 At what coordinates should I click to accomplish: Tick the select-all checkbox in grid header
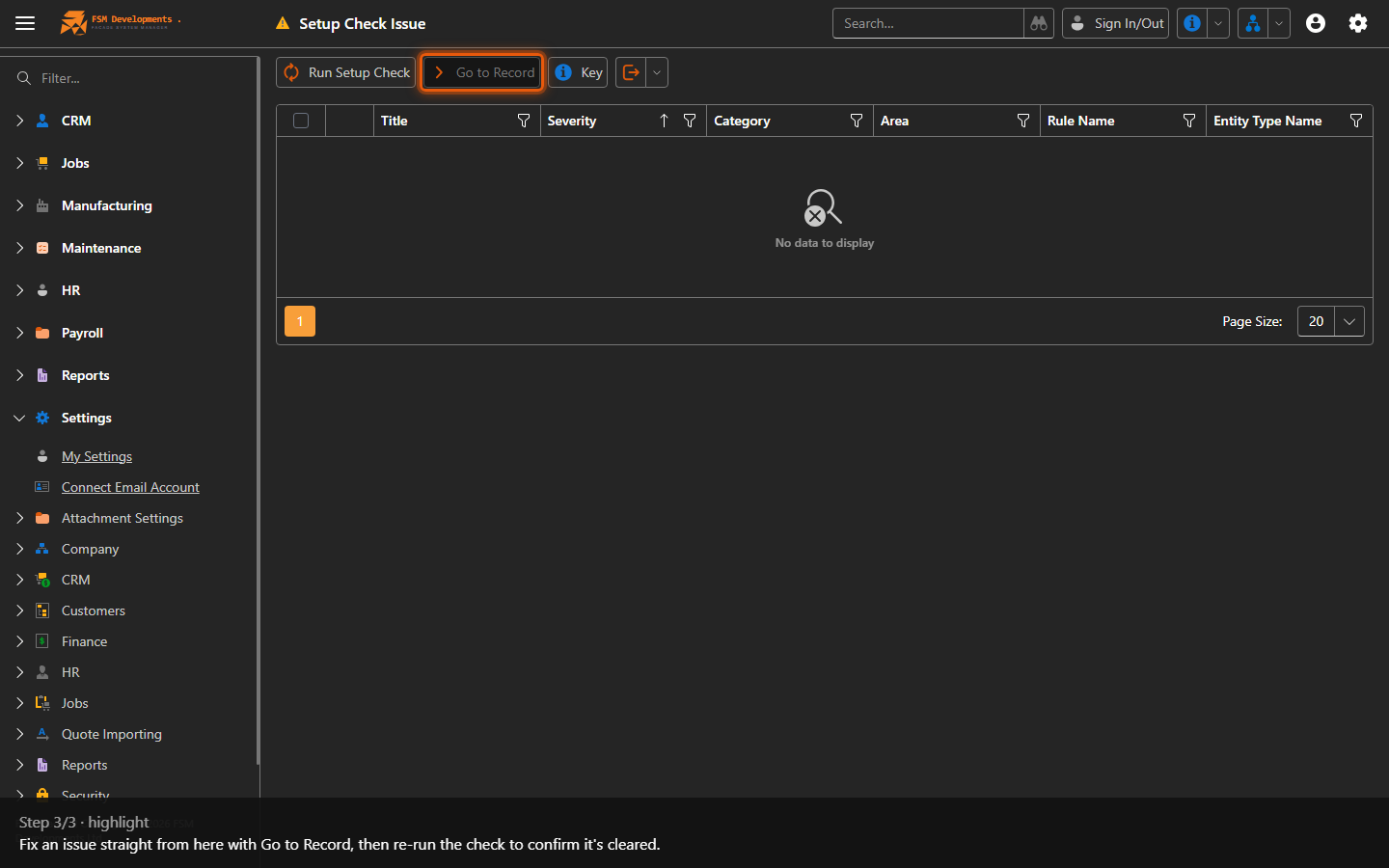point(301,121)
